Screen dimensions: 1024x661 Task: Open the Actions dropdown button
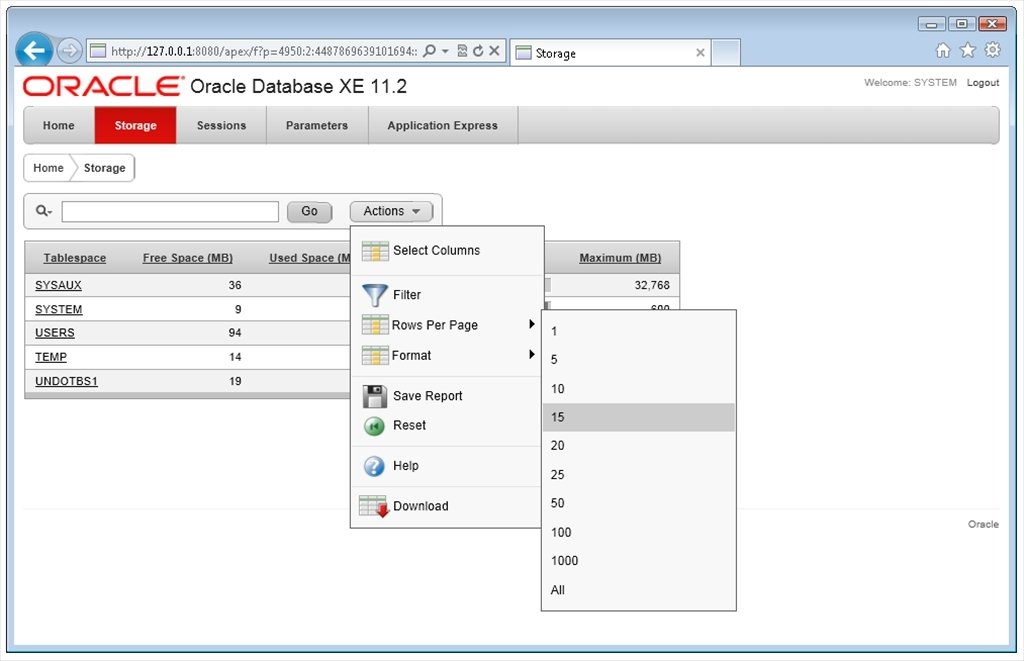(x=391, y=211)
